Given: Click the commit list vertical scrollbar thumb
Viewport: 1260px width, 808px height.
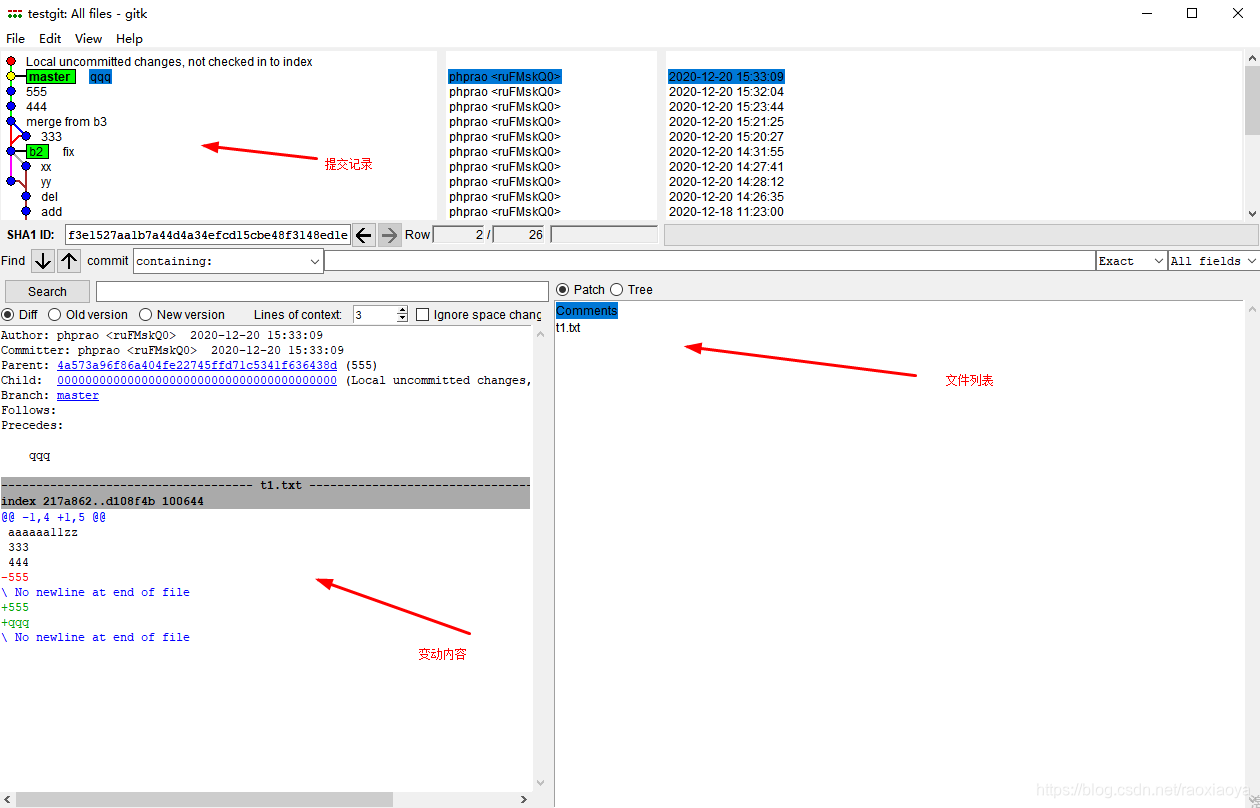Looking at the screenshot, I should tap(1252, 99).
